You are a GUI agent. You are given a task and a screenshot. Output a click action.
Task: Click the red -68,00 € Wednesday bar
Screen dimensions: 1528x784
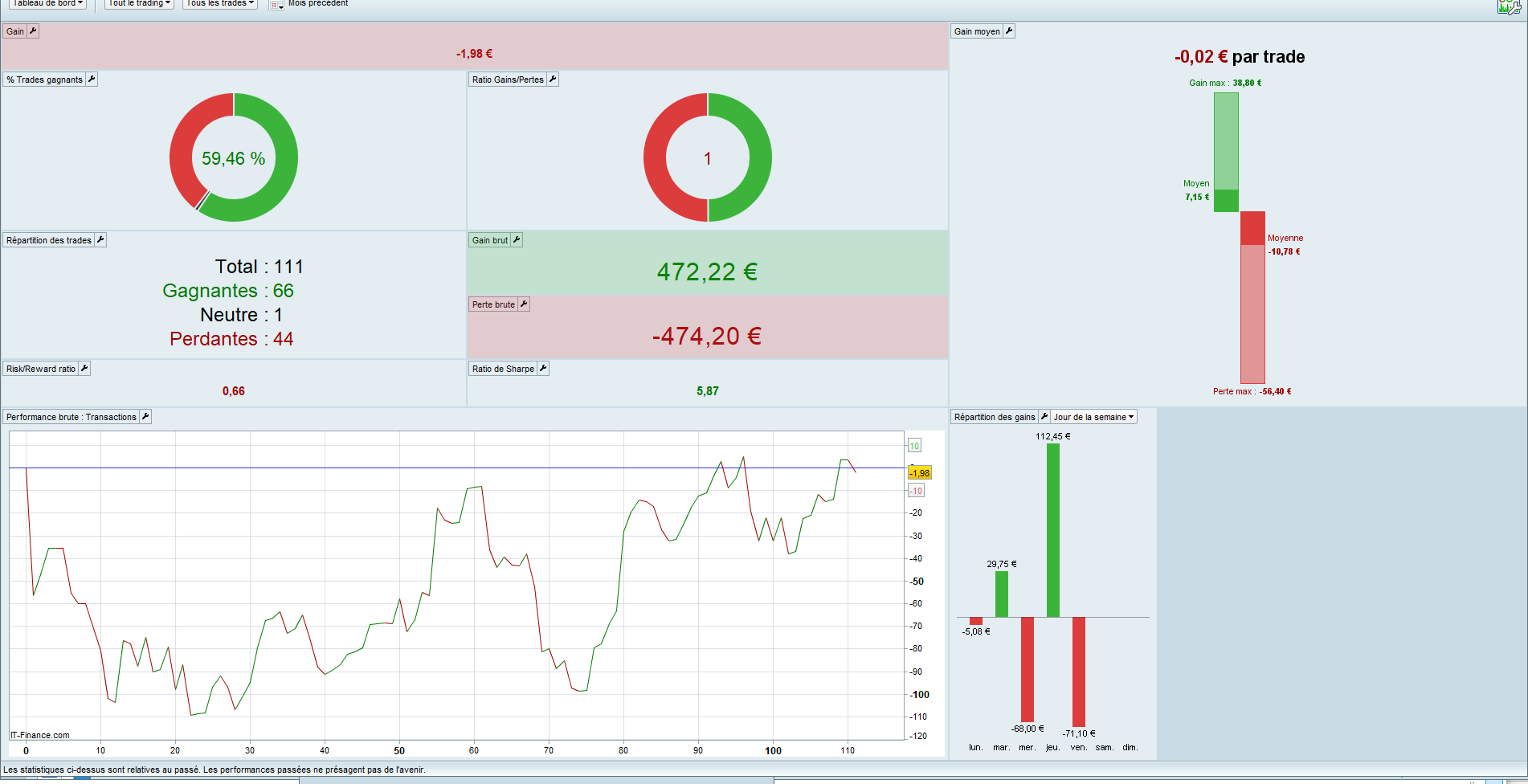point(1028,669)
